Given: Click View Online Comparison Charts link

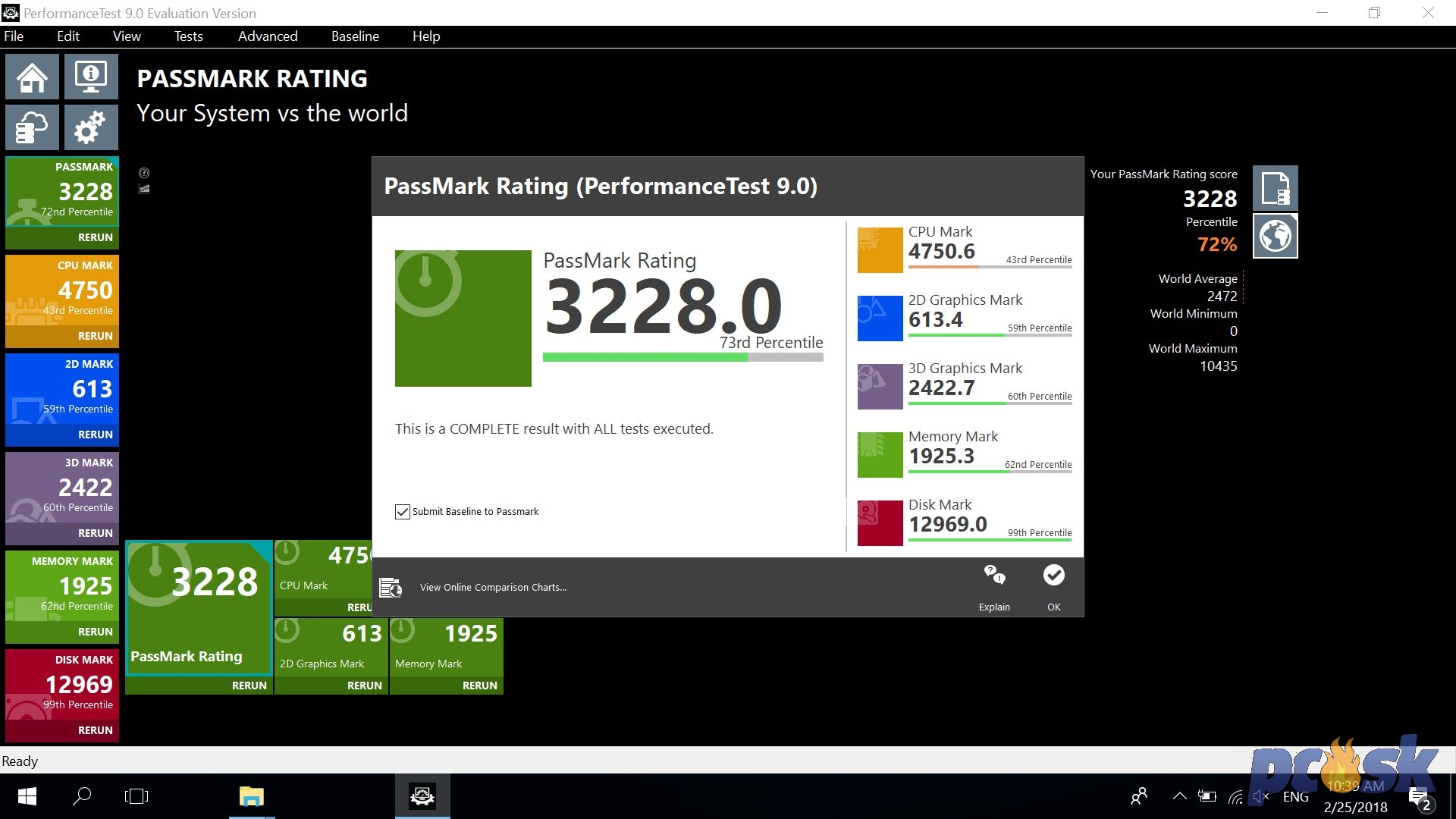Looking at the screenshot, I should 493,588.
